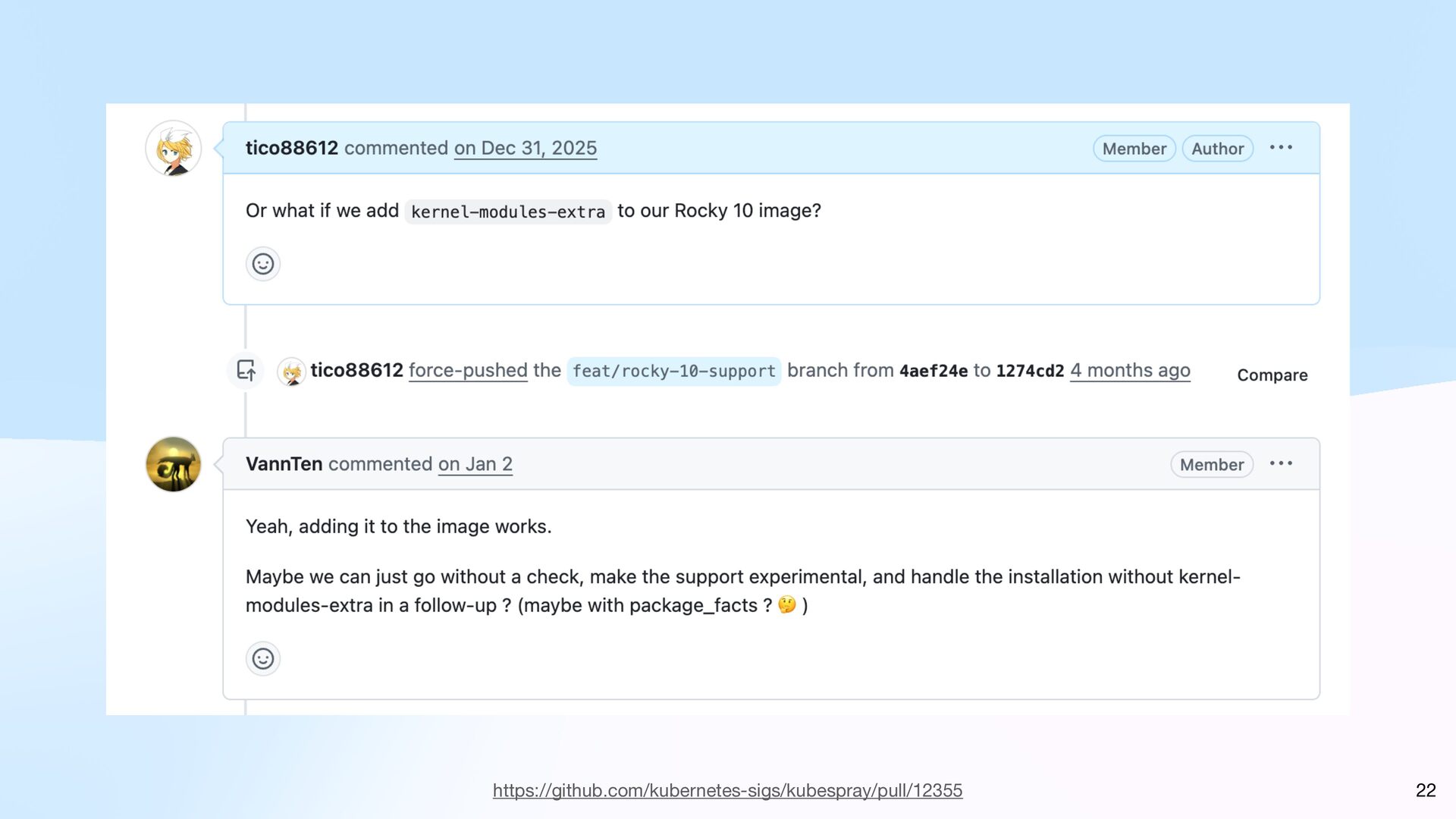
Task: Open VannTen profile from comment header
Action: (x=284, y=463)
